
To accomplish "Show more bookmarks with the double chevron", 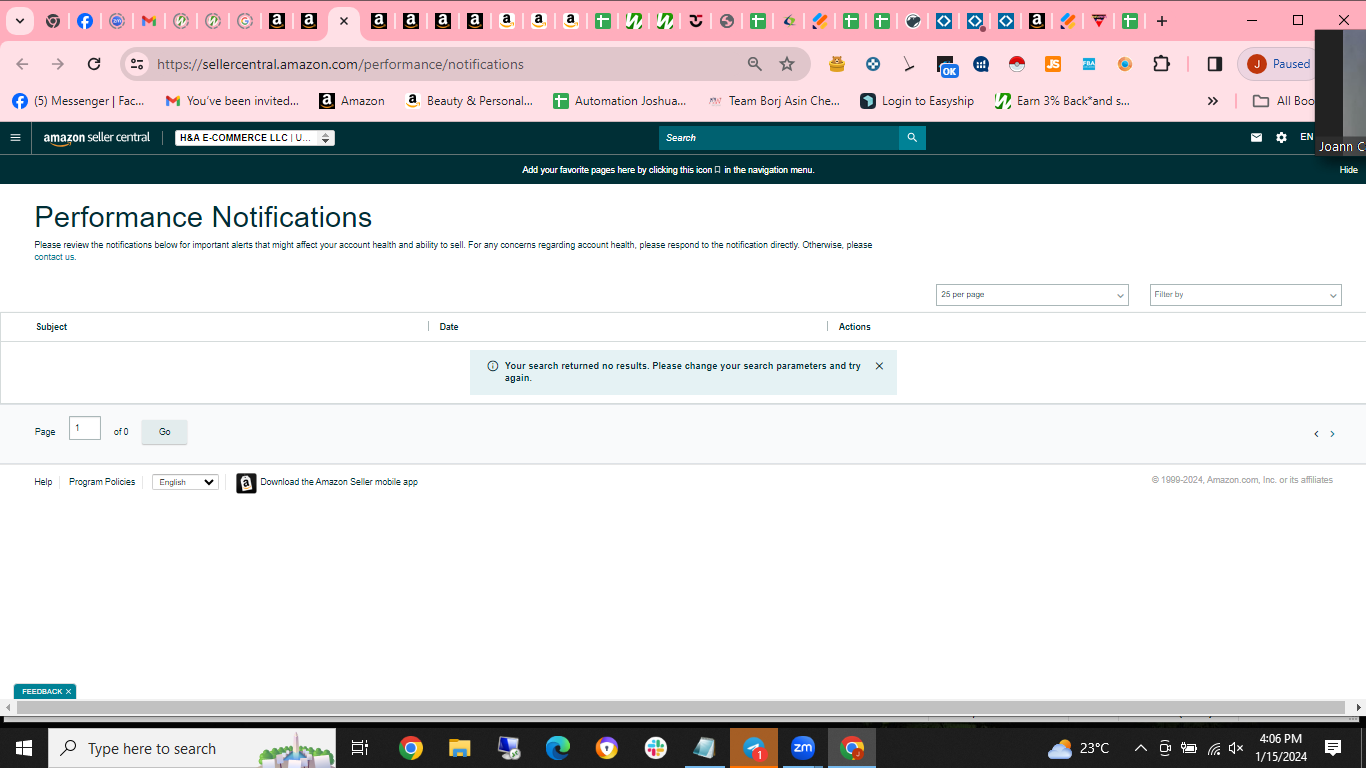I will (x=1213, y=101).
